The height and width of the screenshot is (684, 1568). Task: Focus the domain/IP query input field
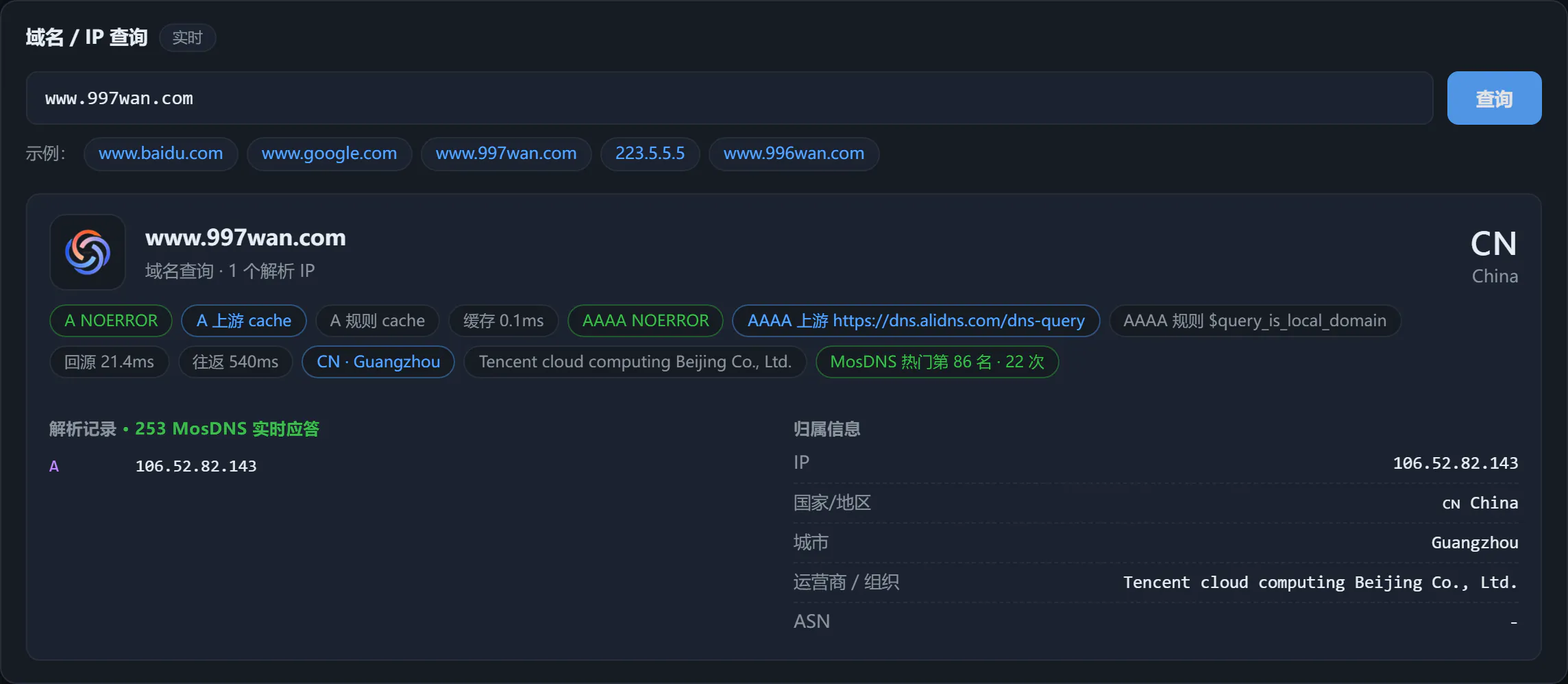729,98
